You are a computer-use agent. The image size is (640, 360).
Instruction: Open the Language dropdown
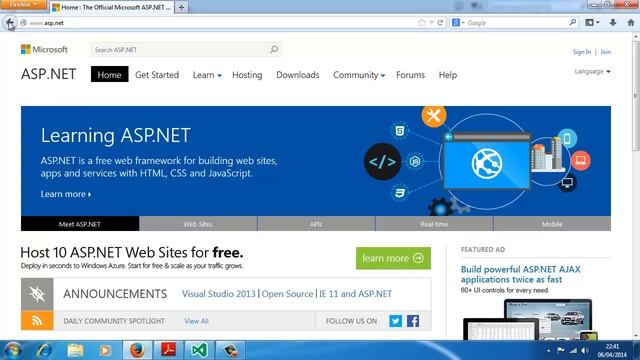pyautogui.click(x=592, y=71)
